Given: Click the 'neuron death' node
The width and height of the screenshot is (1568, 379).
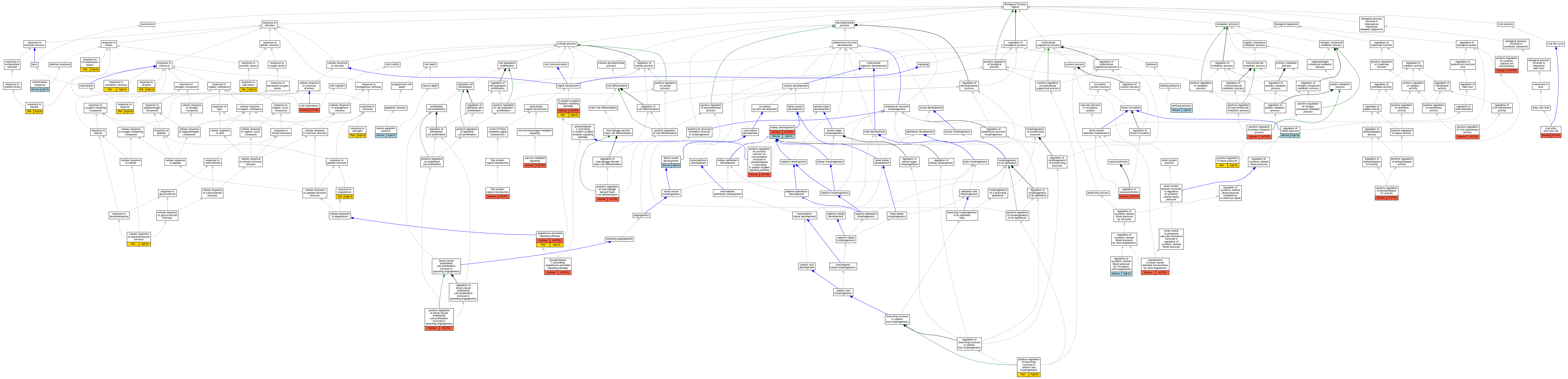Looking at the screenshot, I should (430, 86).
